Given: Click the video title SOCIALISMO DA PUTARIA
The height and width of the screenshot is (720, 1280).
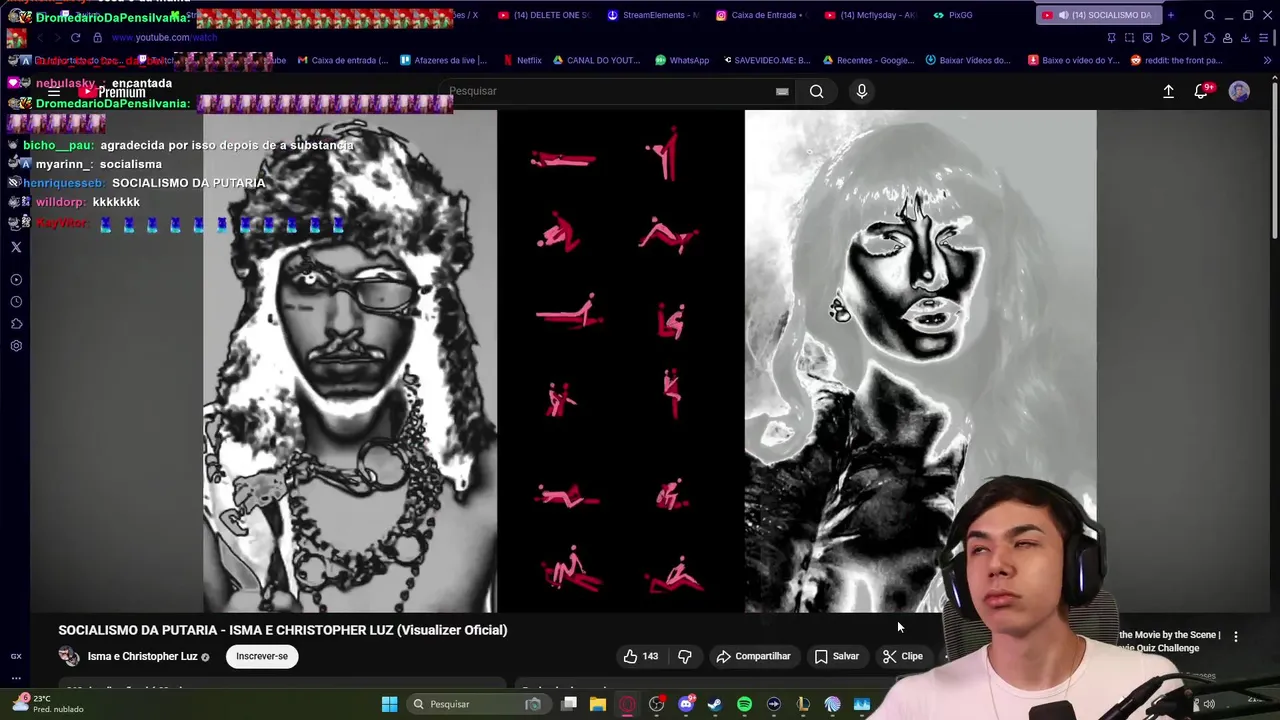Looking at the screenshot, I should click(x=283, y=630).
